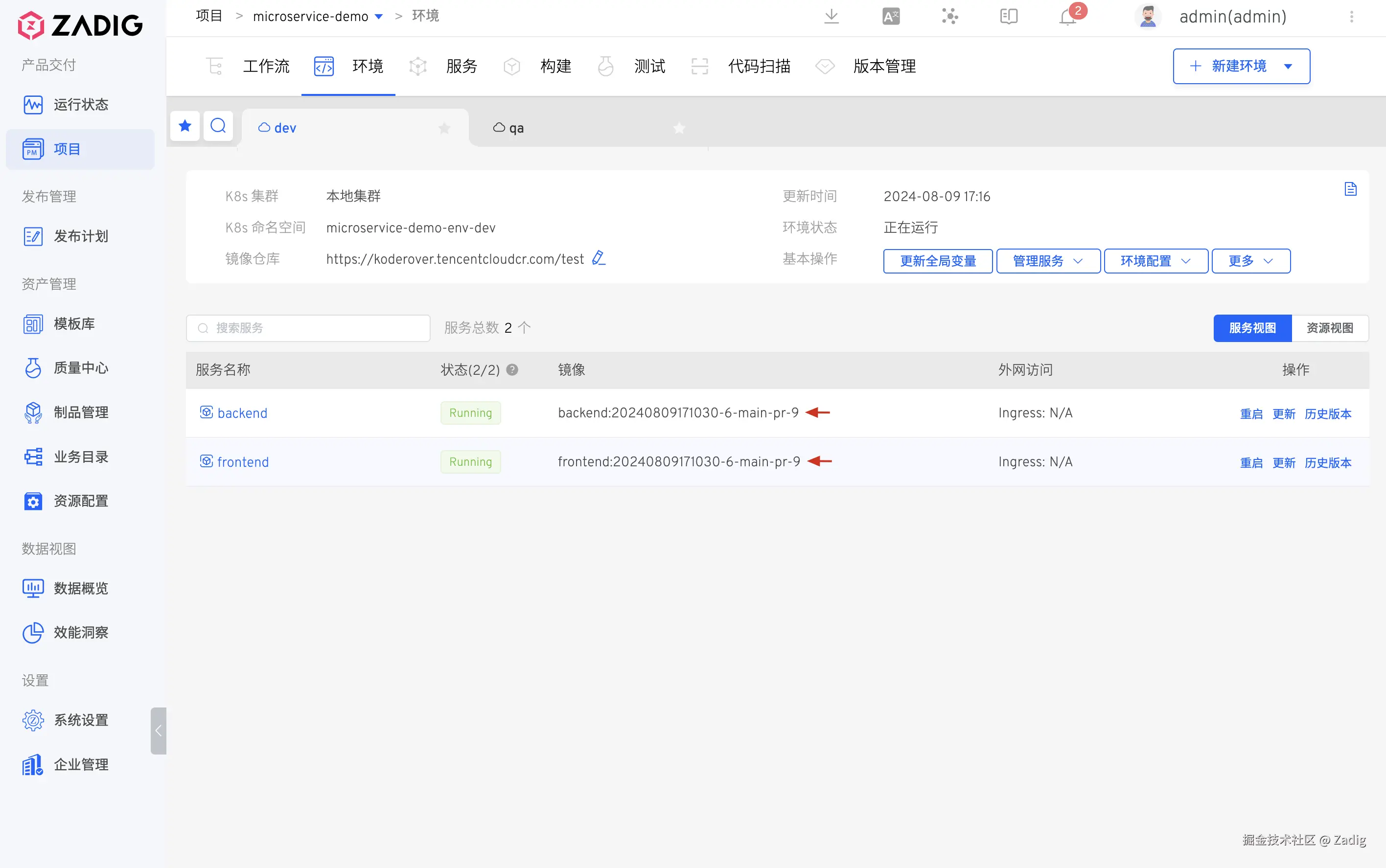Edit image registry with pencil icon
The height and width of the screenshot is (868, 1386).
(x=598, y=258)
